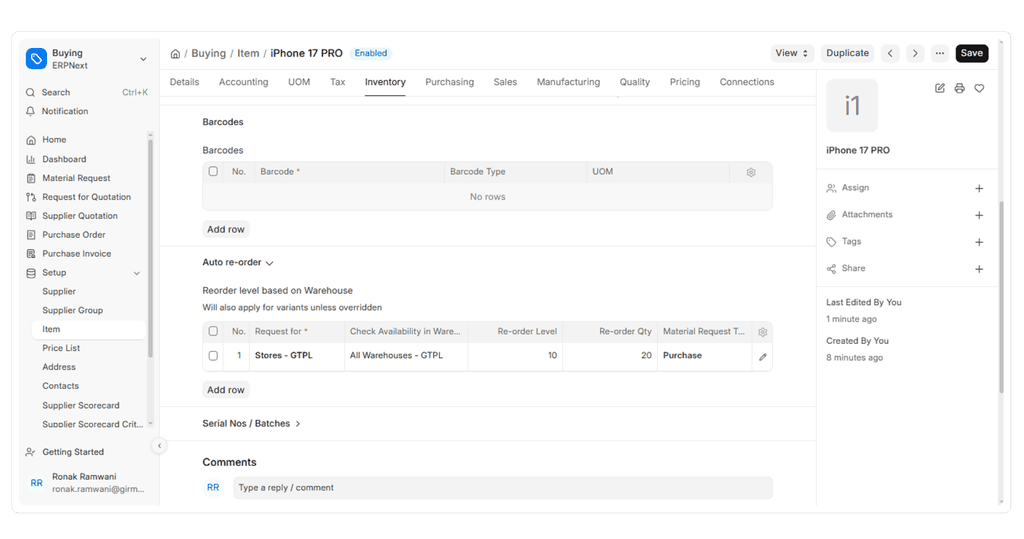This screenshot has height=539, width=1024.
Task: Go to previous record arrow
Action: (890, 54)
